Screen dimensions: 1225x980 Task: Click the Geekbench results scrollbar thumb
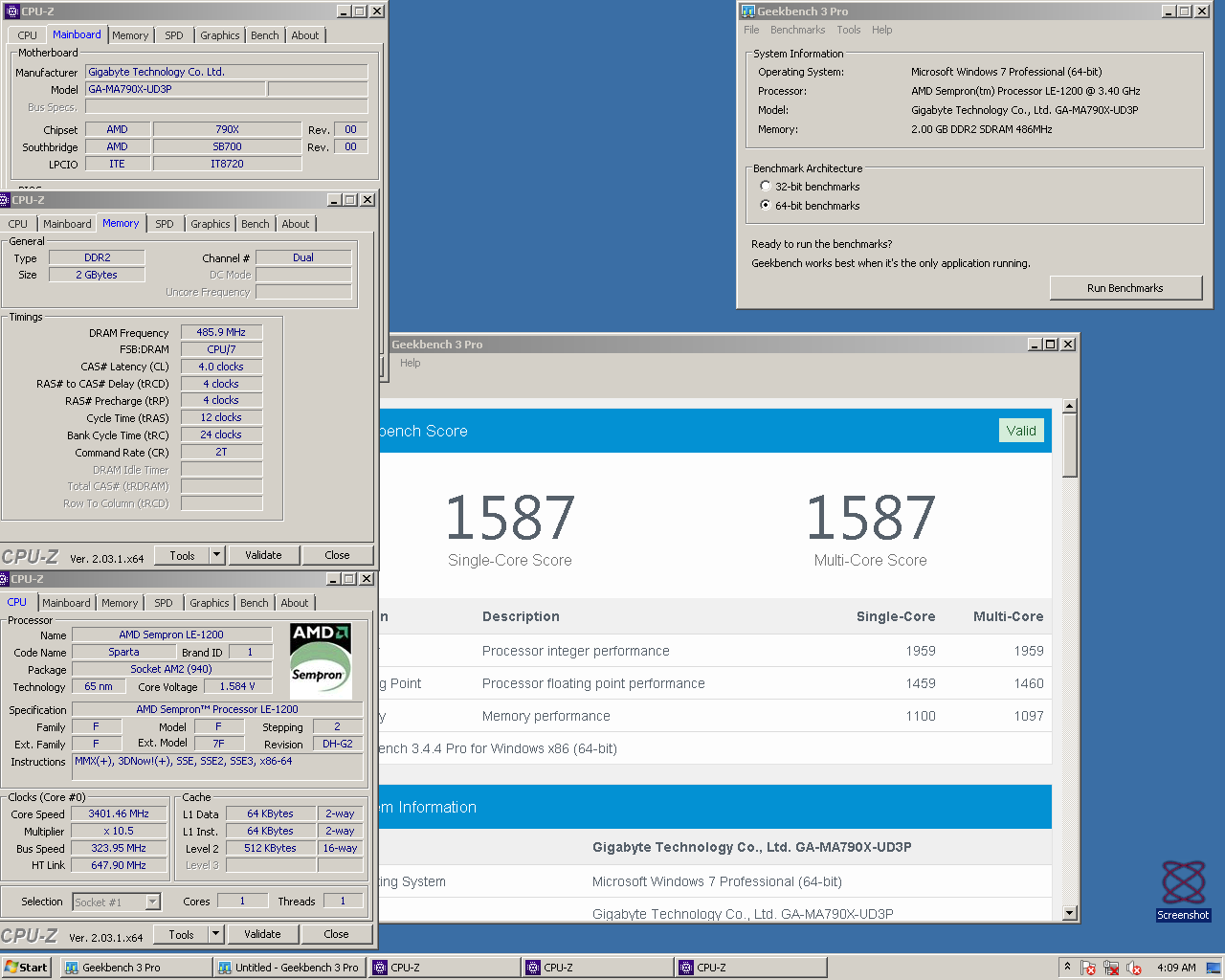1070,446
